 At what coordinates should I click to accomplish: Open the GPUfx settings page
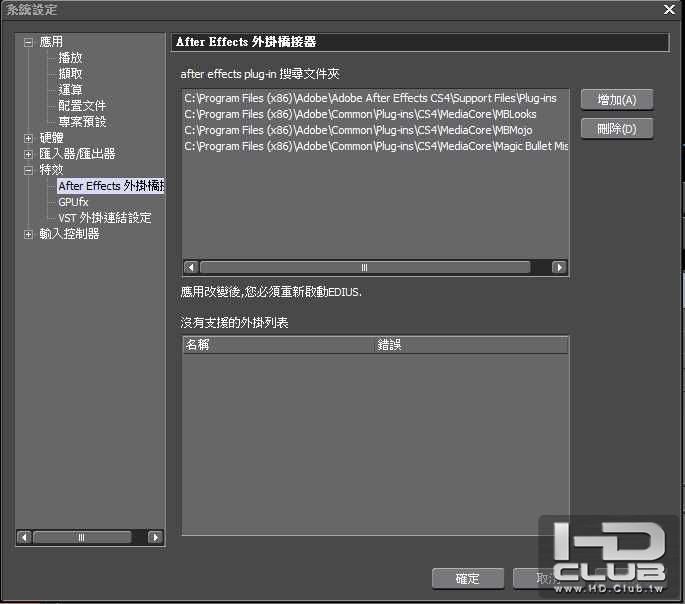coord(73,202)
